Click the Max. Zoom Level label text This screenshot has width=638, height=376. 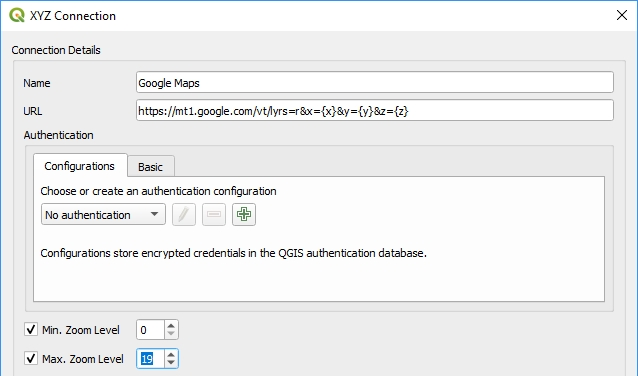(x=83, y=359)
